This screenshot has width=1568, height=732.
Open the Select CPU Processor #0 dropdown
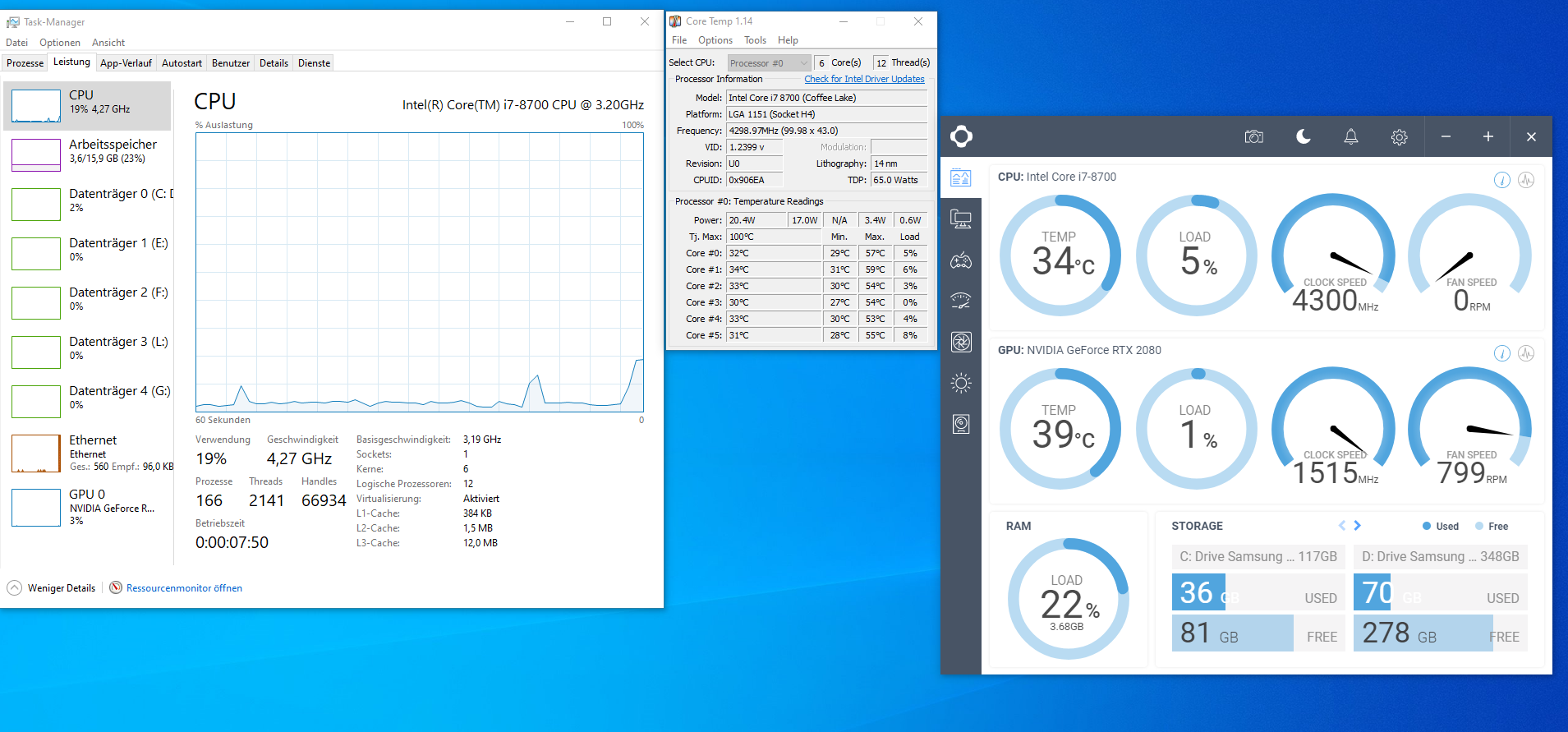point(770,63)
